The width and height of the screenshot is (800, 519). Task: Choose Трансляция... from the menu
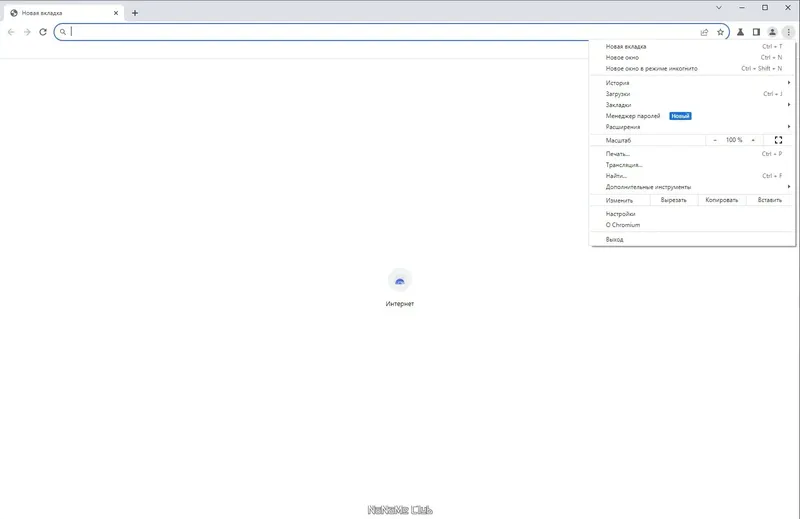pyautogui.click(x=692, y=165)
